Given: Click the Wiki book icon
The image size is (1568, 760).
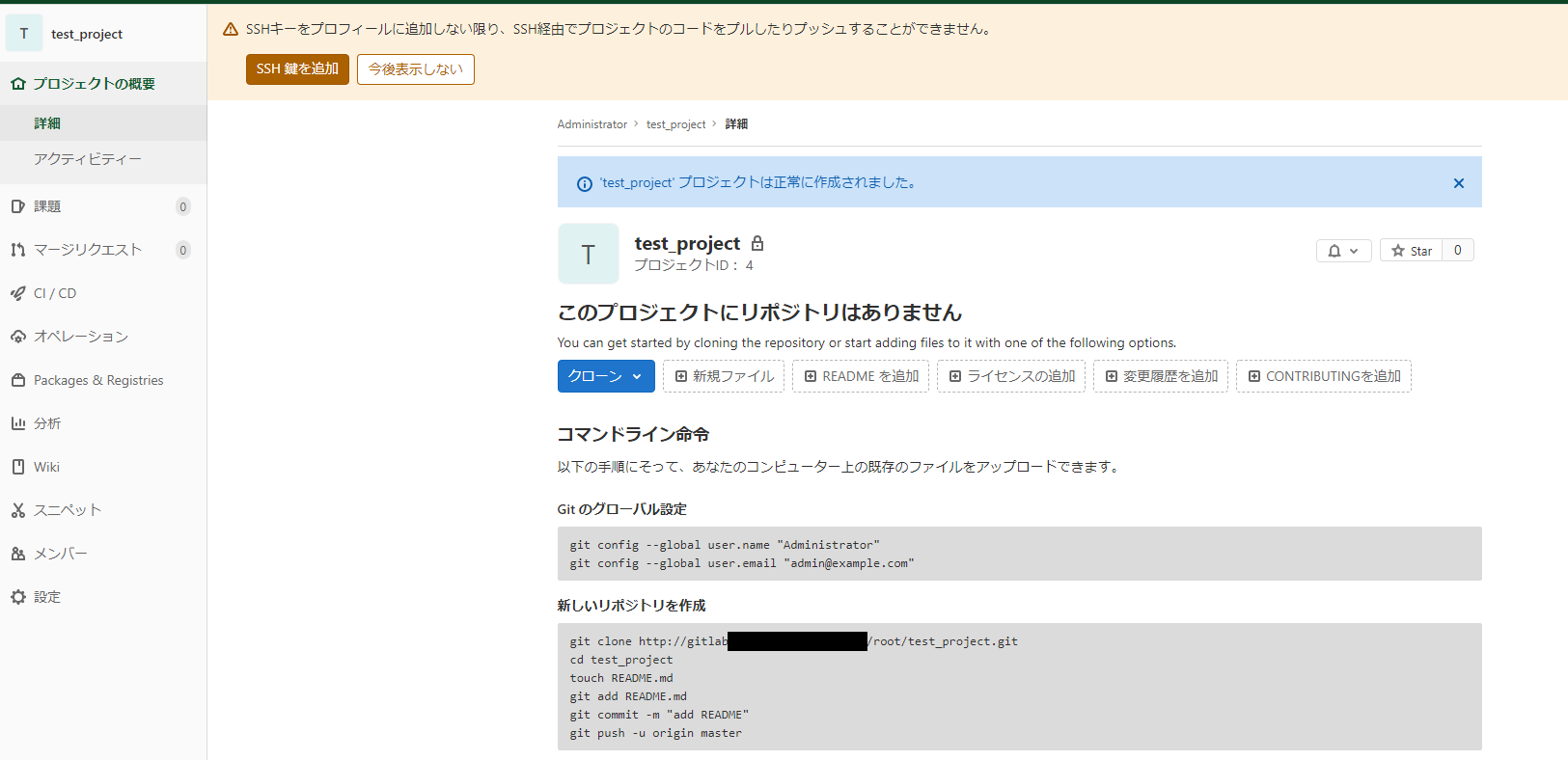Looking at the screenshot, I should [17, 467].
